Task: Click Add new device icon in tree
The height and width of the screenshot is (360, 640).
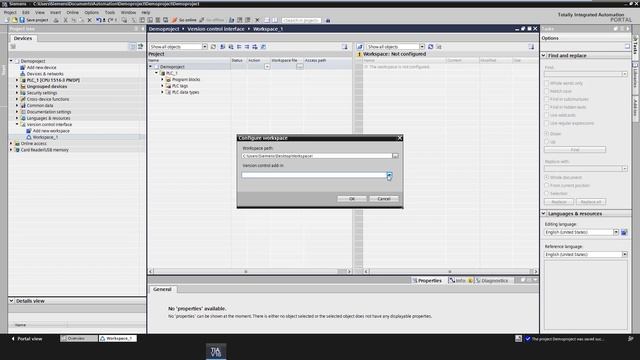Action: tap(23, 67)
